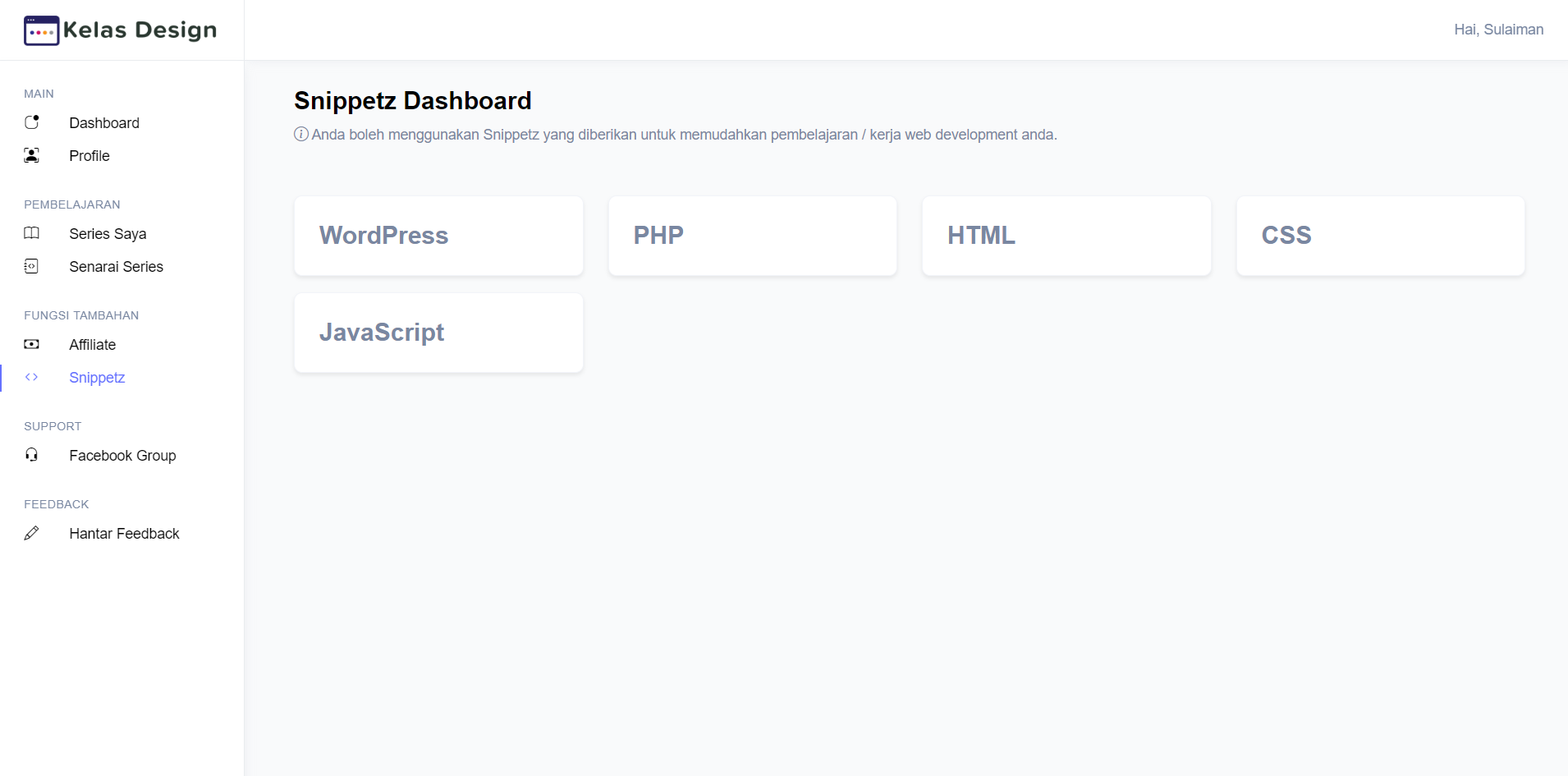
Task: Click the Profile user icon
Action: (x=32, y=155)
